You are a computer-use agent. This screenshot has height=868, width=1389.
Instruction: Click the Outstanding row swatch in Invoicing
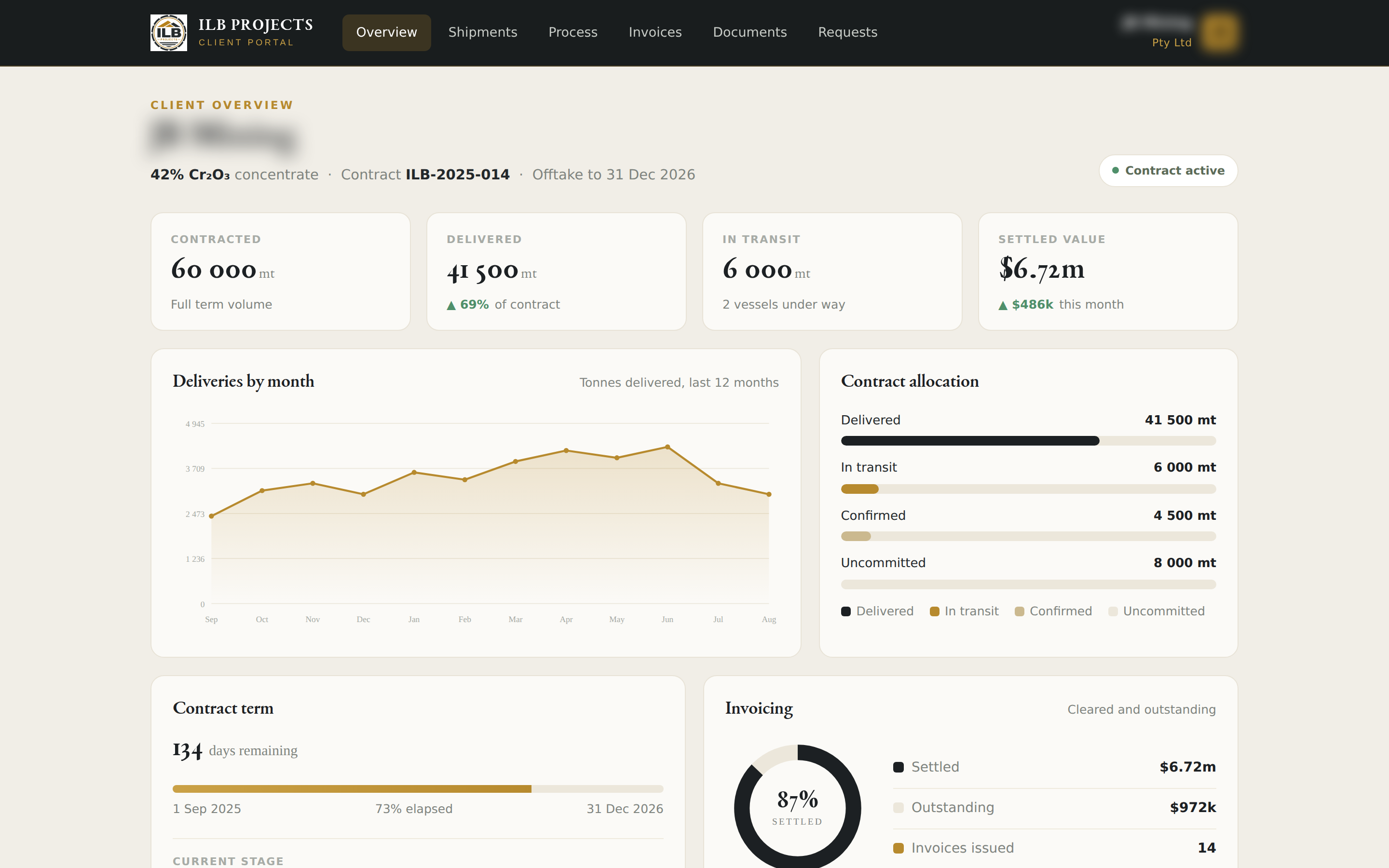click(x=898, y=808)
